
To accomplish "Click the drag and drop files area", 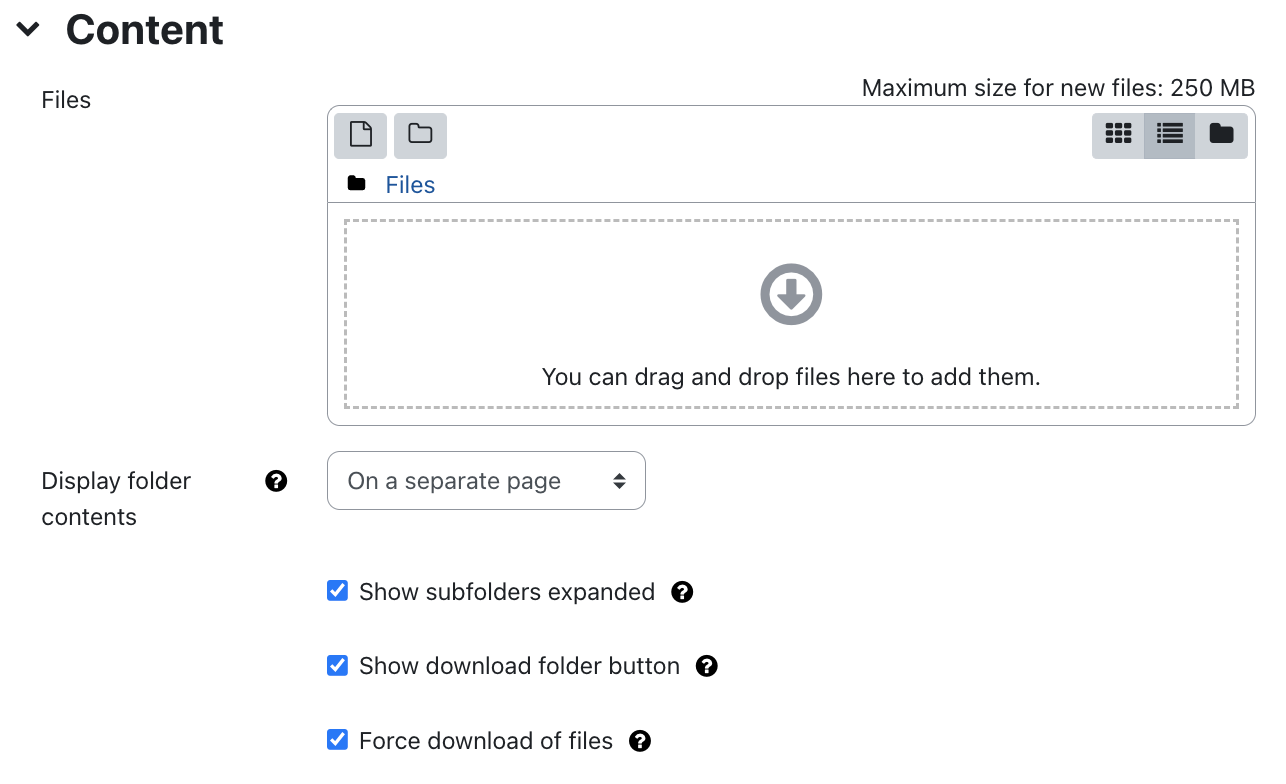I will pyautogui.click(x=791, y=314).
